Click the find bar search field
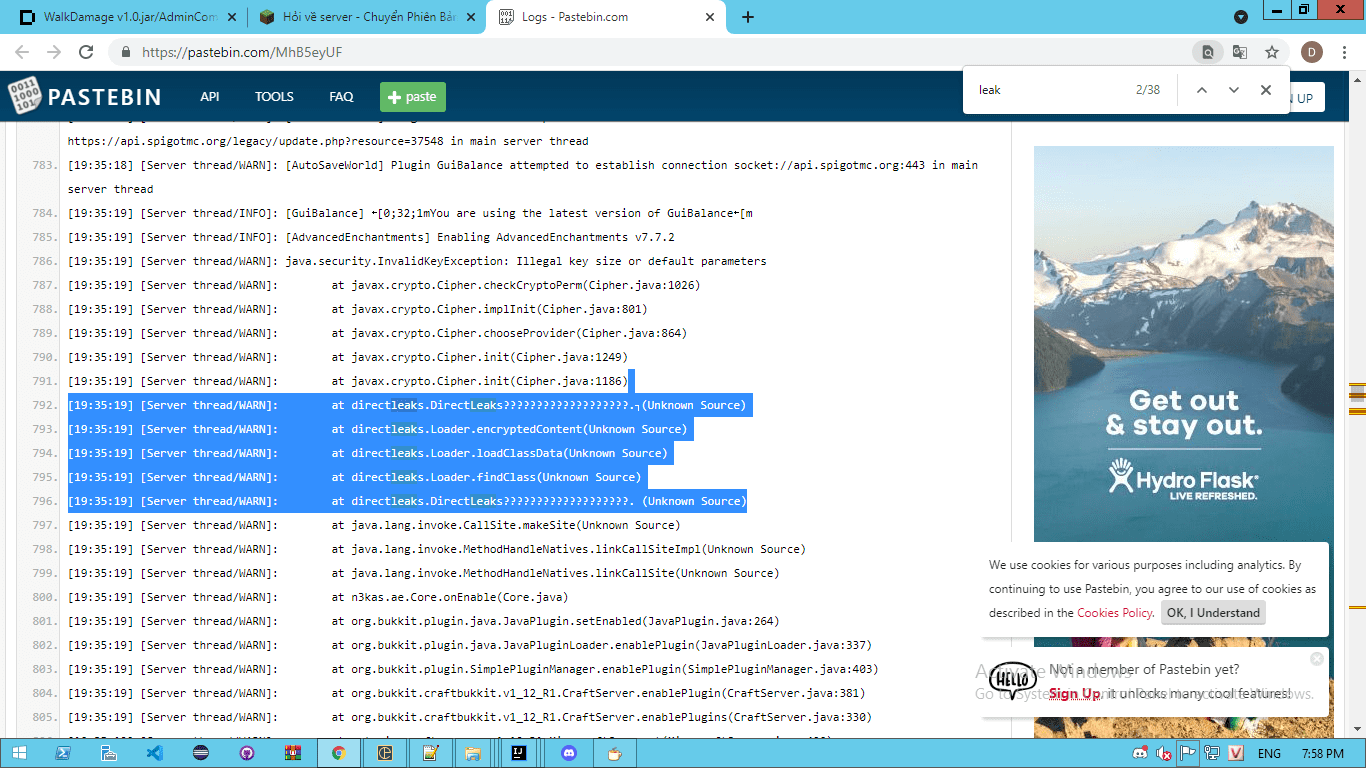 tap(1050, 90)
